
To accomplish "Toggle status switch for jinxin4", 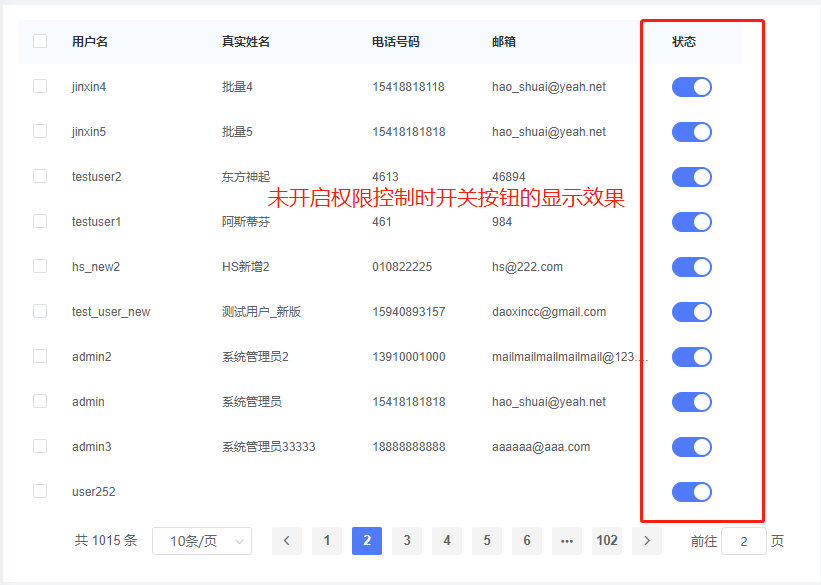I will point(691,87).
